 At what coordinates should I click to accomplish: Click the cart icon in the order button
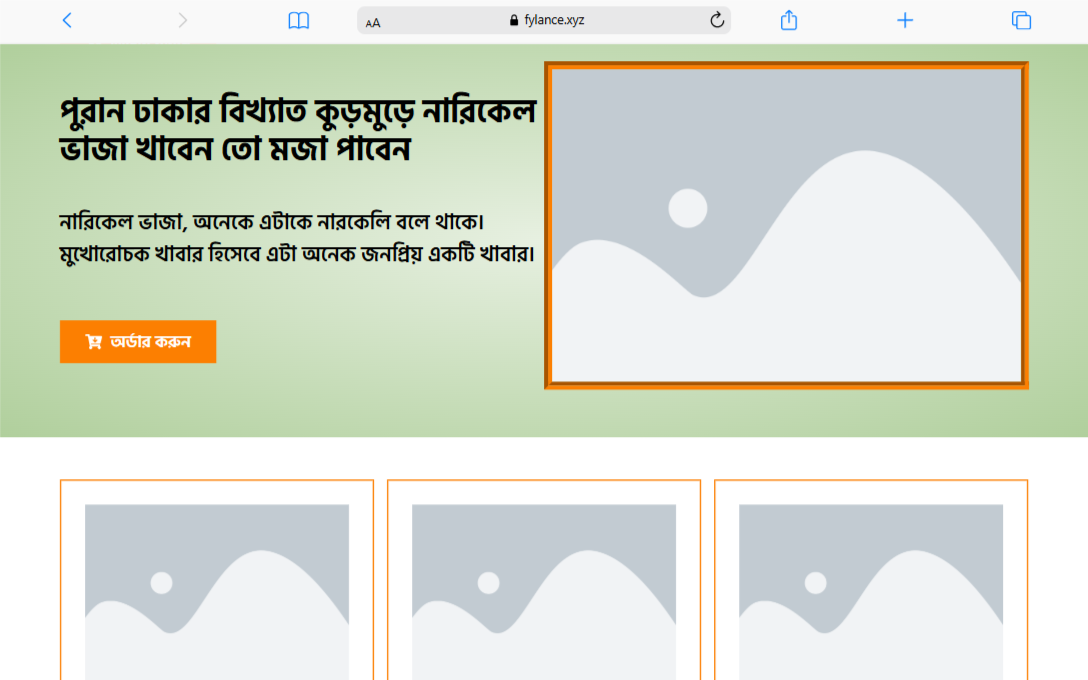click(94, 342)
